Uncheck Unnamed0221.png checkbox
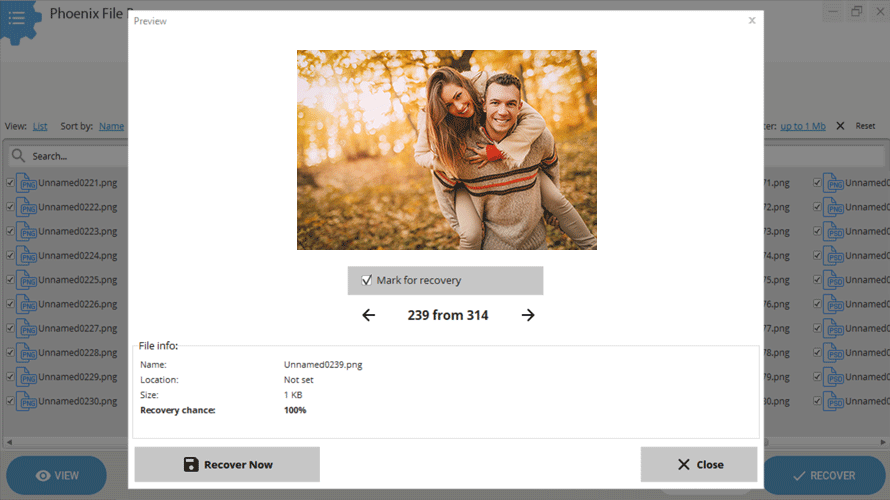Viewport: 890px width, 500px height. [10, 183]
